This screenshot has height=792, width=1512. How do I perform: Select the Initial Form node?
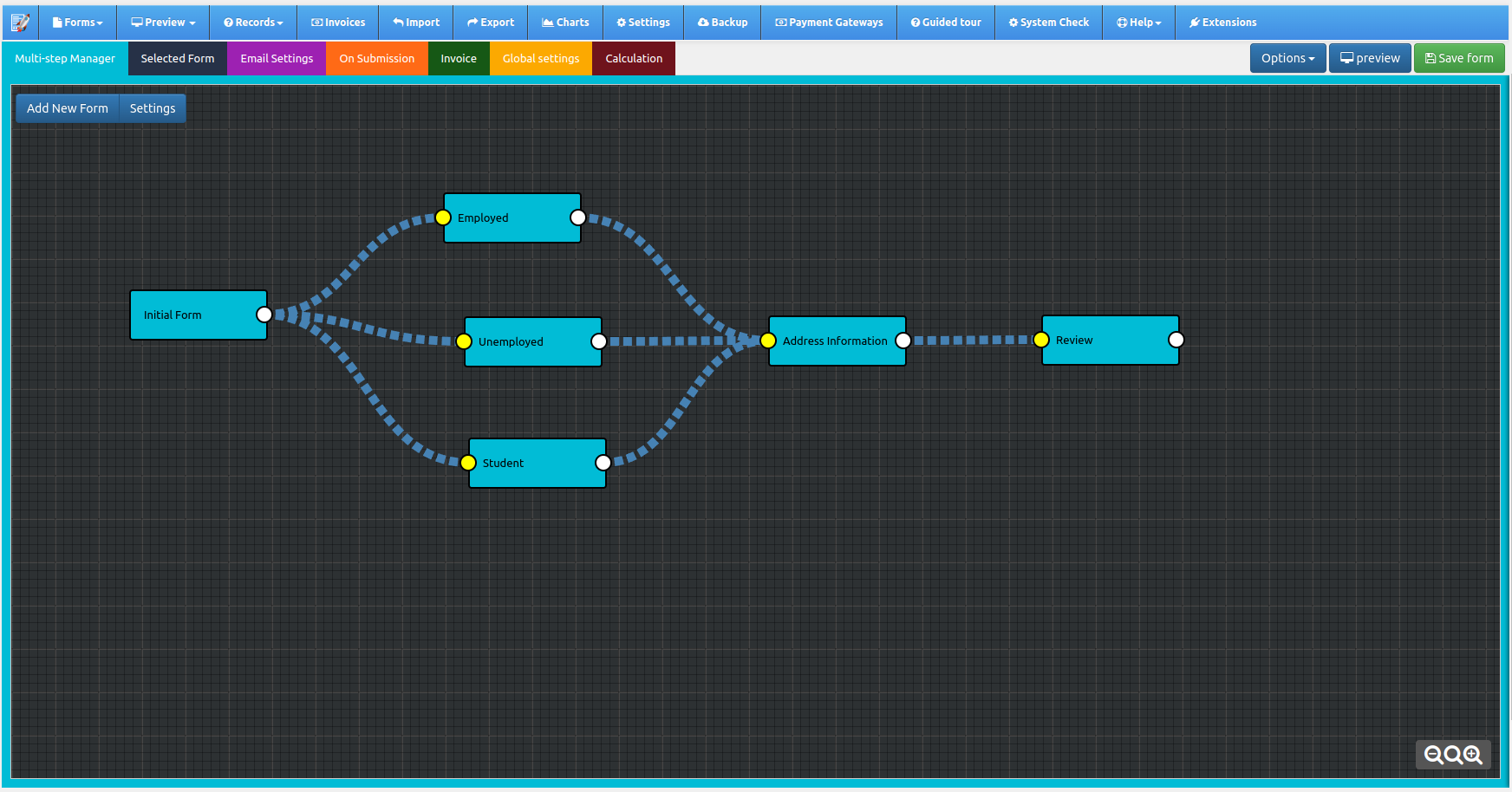(199, 315)
